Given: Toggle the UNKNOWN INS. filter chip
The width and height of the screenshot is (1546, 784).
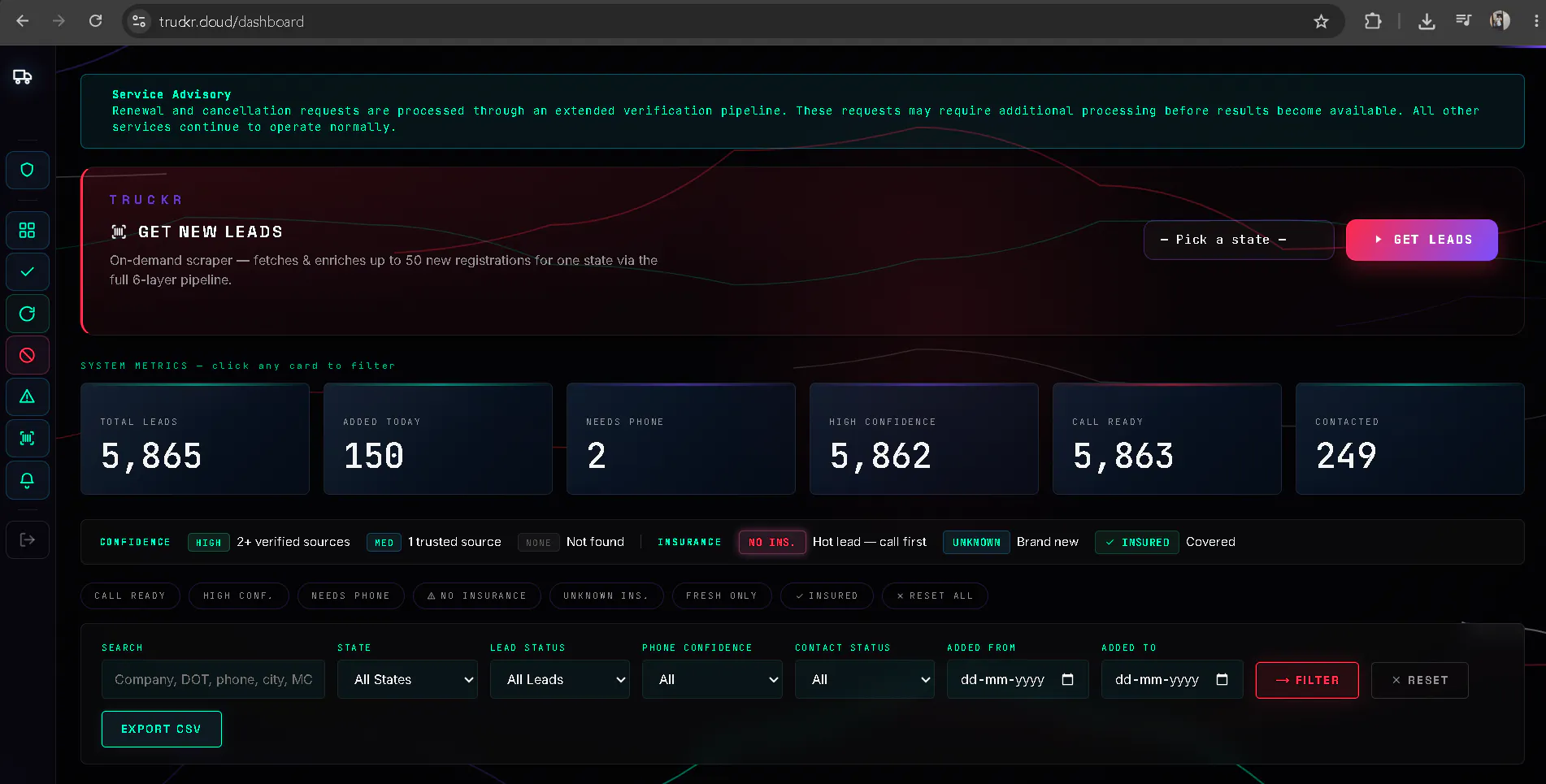Looking at the screenshot, I should 606,596.
